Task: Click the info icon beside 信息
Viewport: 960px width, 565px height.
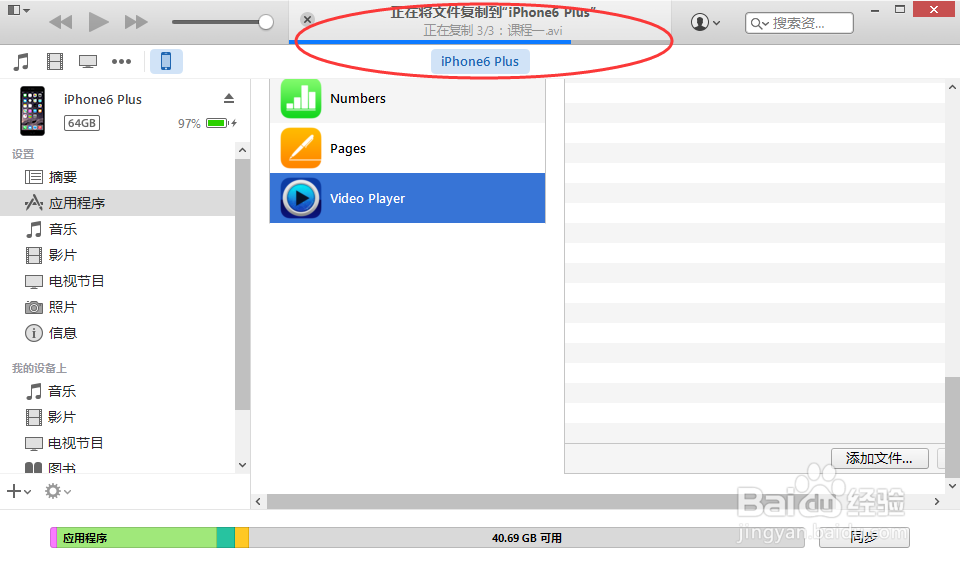Action: click(x=34, y=333)
